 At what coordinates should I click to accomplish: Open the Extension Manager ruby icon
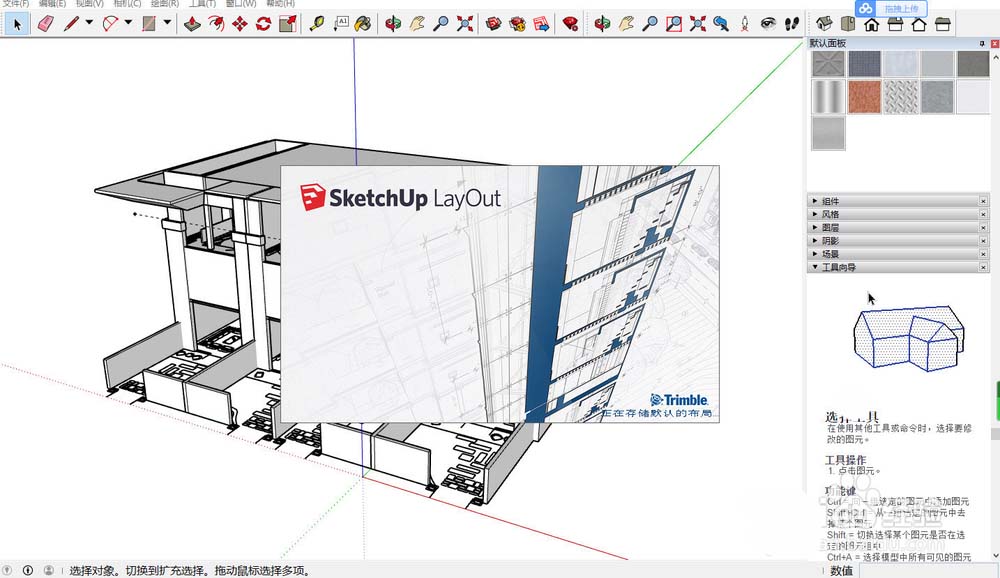570,24
